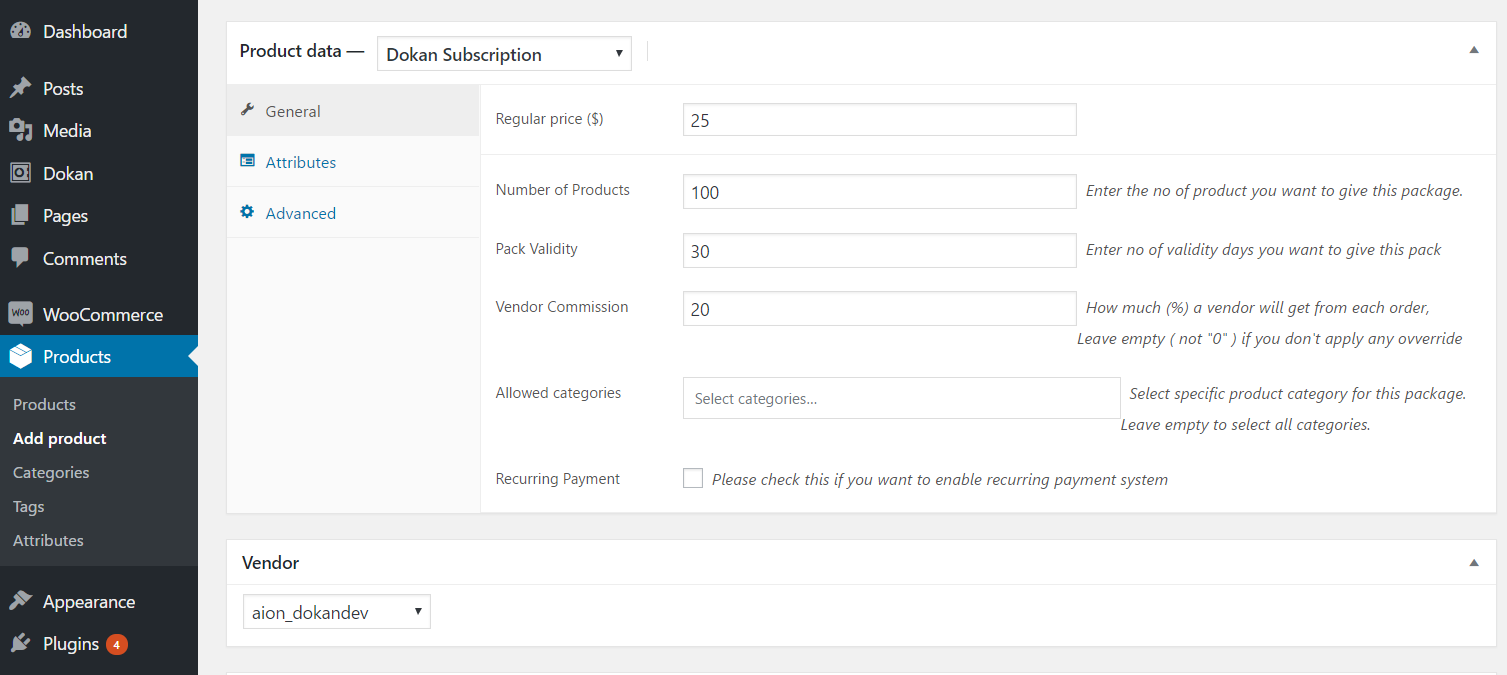This screenshot has height=675, width=1507.
Task: Open the aion_dokandev vendor dropdown
Action: click(337, 612)
